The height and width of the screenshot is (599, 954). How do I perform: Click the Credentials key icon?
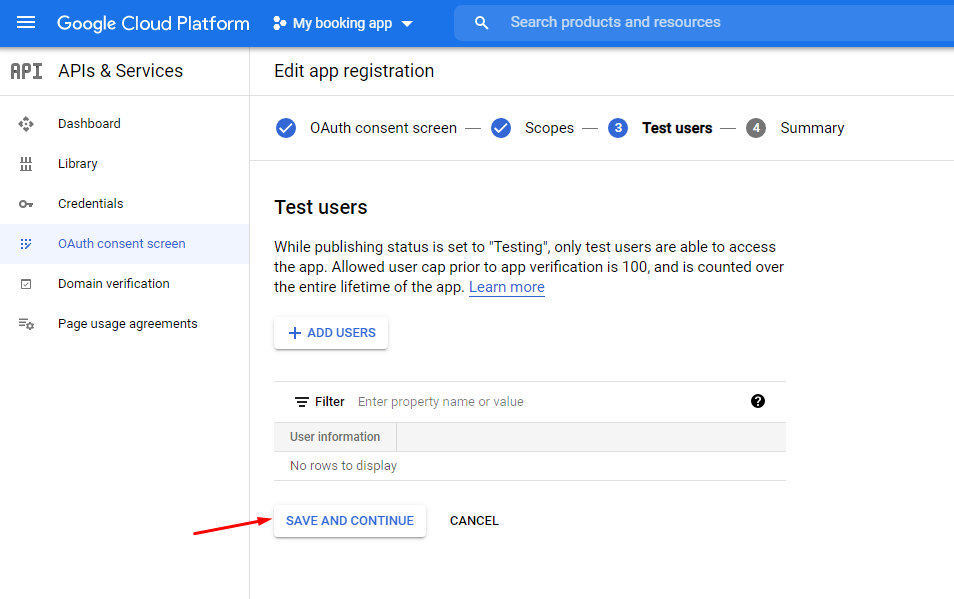pos(26,203)
